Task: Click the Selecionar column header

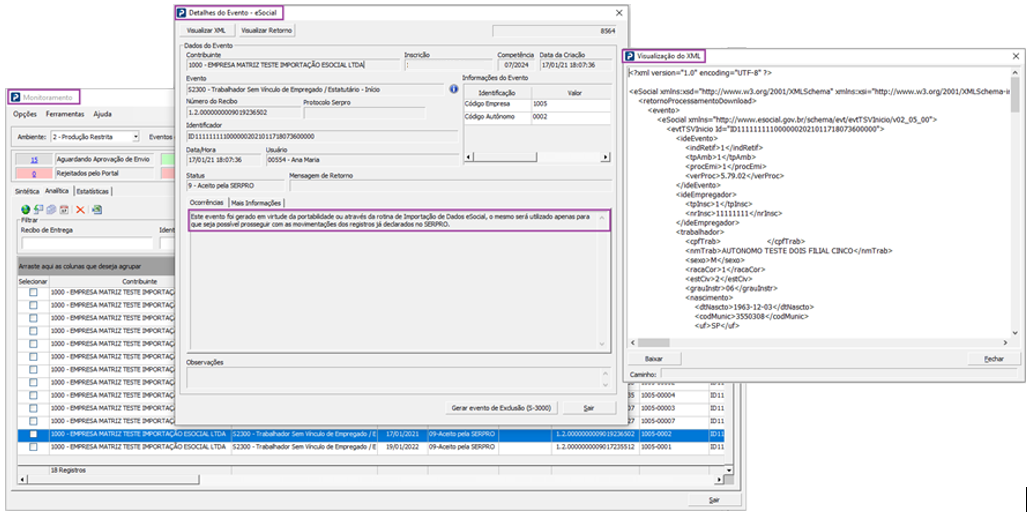Action: click(33, 281)
